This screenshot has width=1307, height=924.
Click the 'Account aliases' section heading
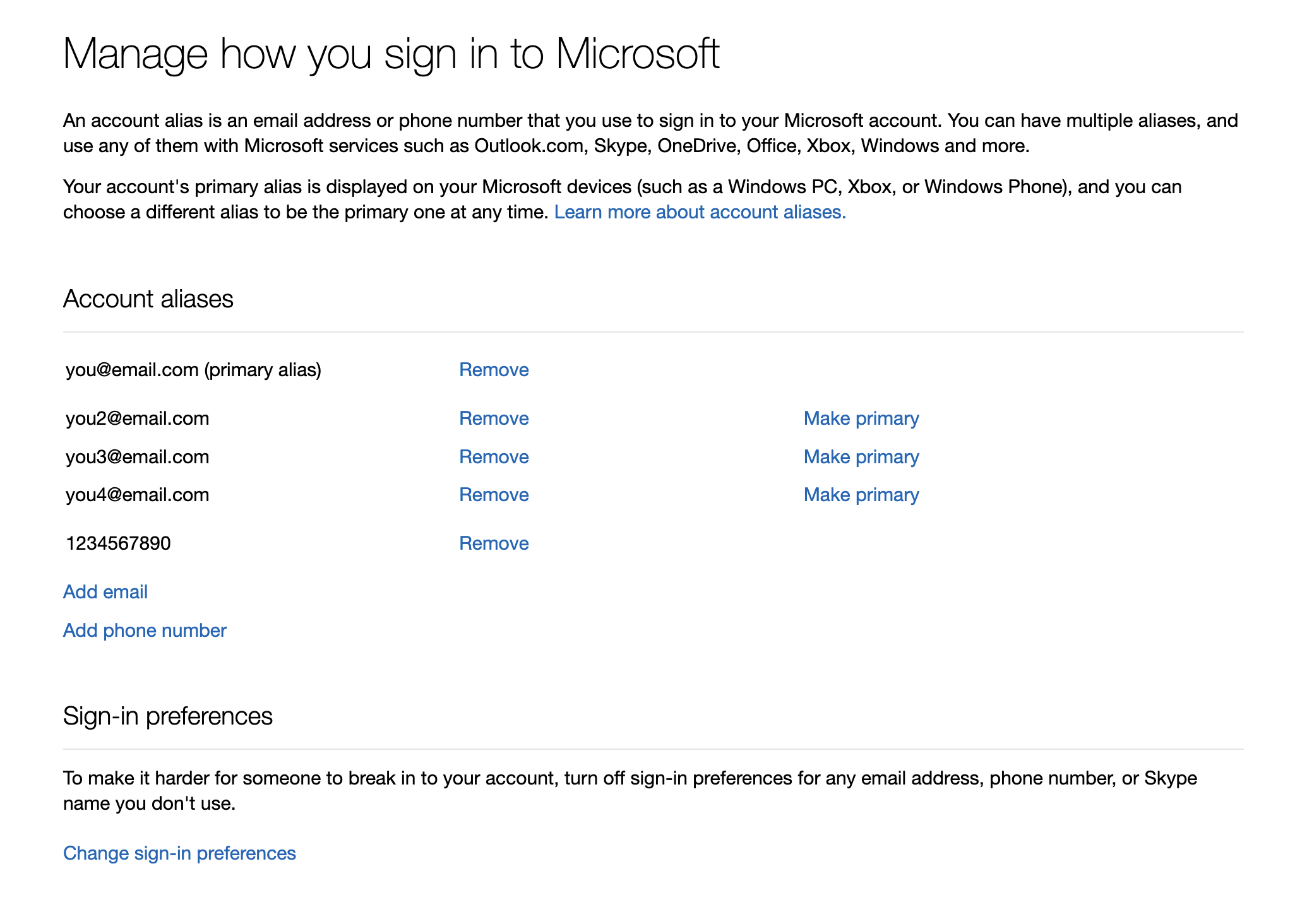148,299
